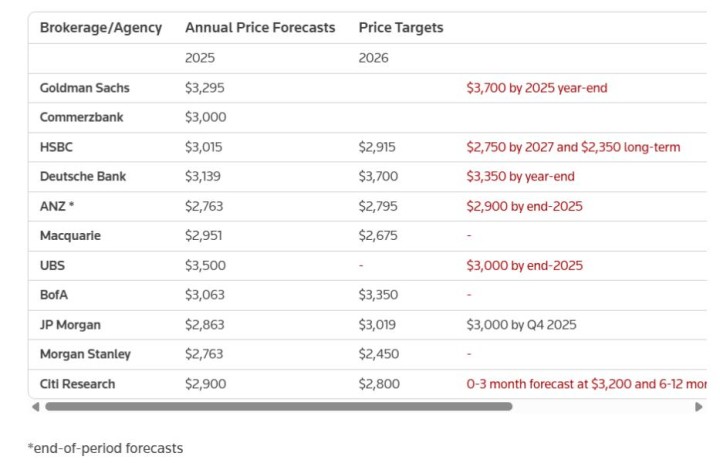The height and width of the screenshot is (463, 720).
Task: Click the Annual Price Forecasts column header
Action: click(x=260, y=28)
